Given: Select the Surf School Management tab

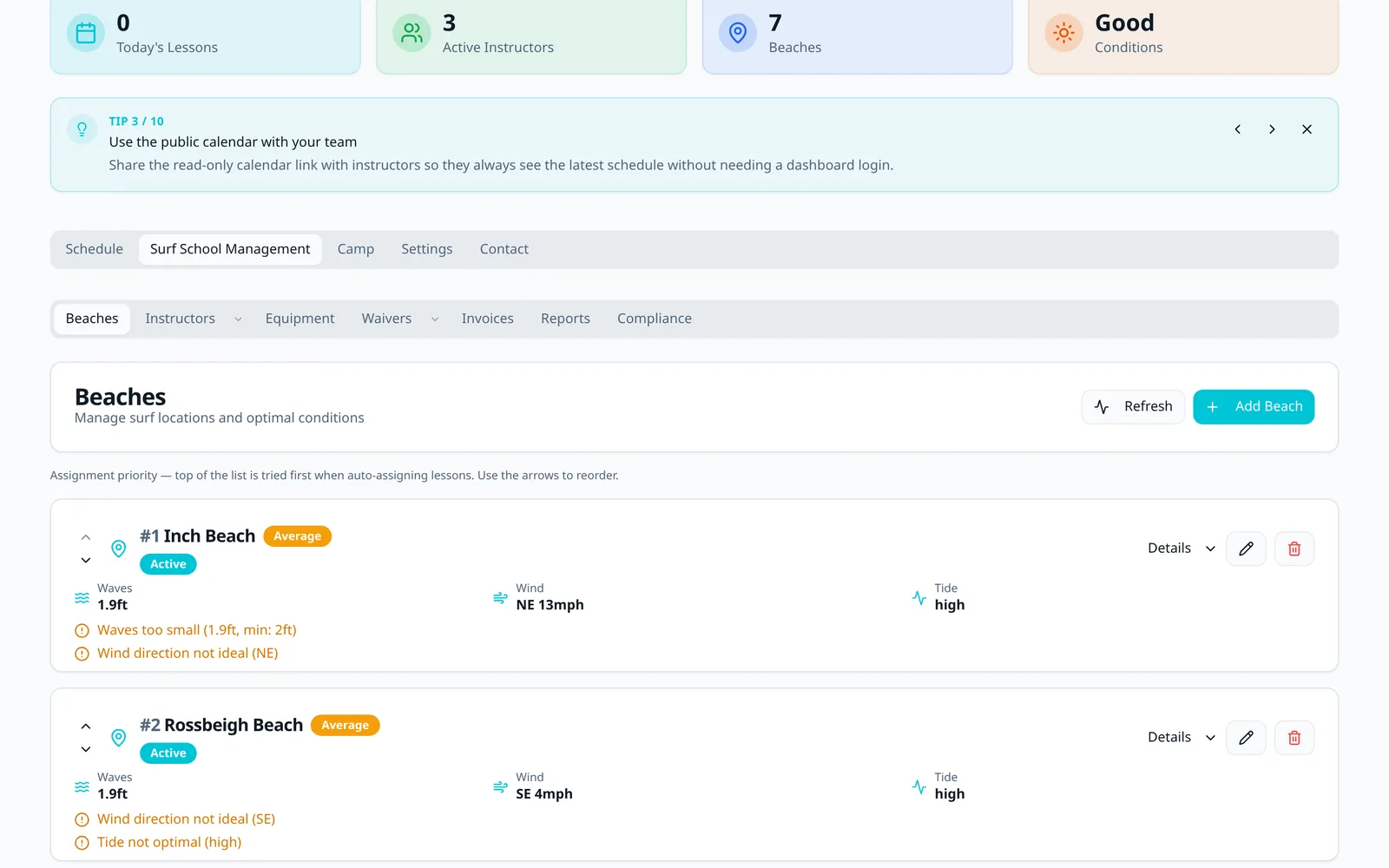Looking at the screenshot, I should [x=230, y=249].
